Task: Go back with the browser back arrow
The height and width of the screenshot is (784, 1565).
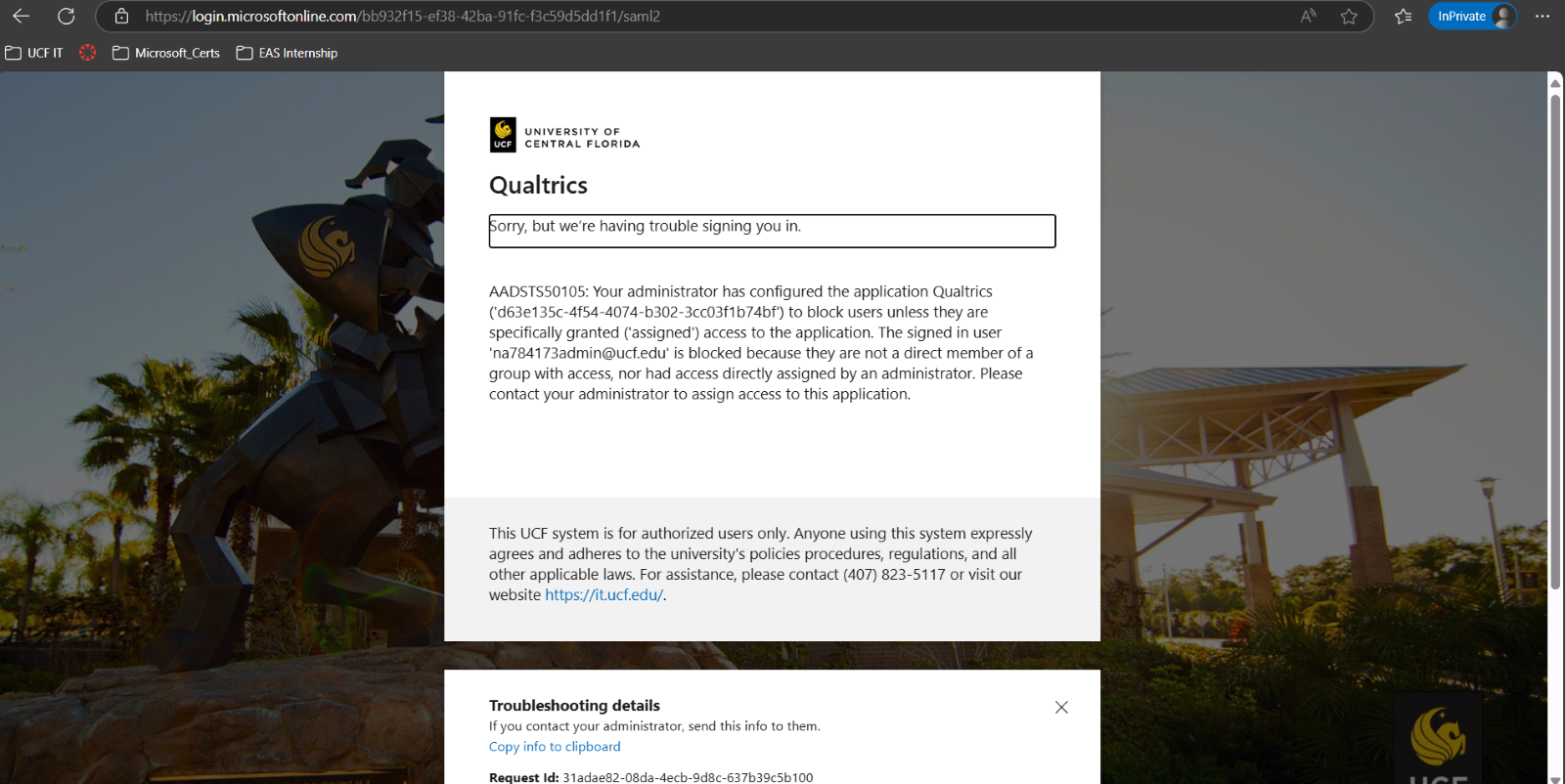Action: point(21,16)
